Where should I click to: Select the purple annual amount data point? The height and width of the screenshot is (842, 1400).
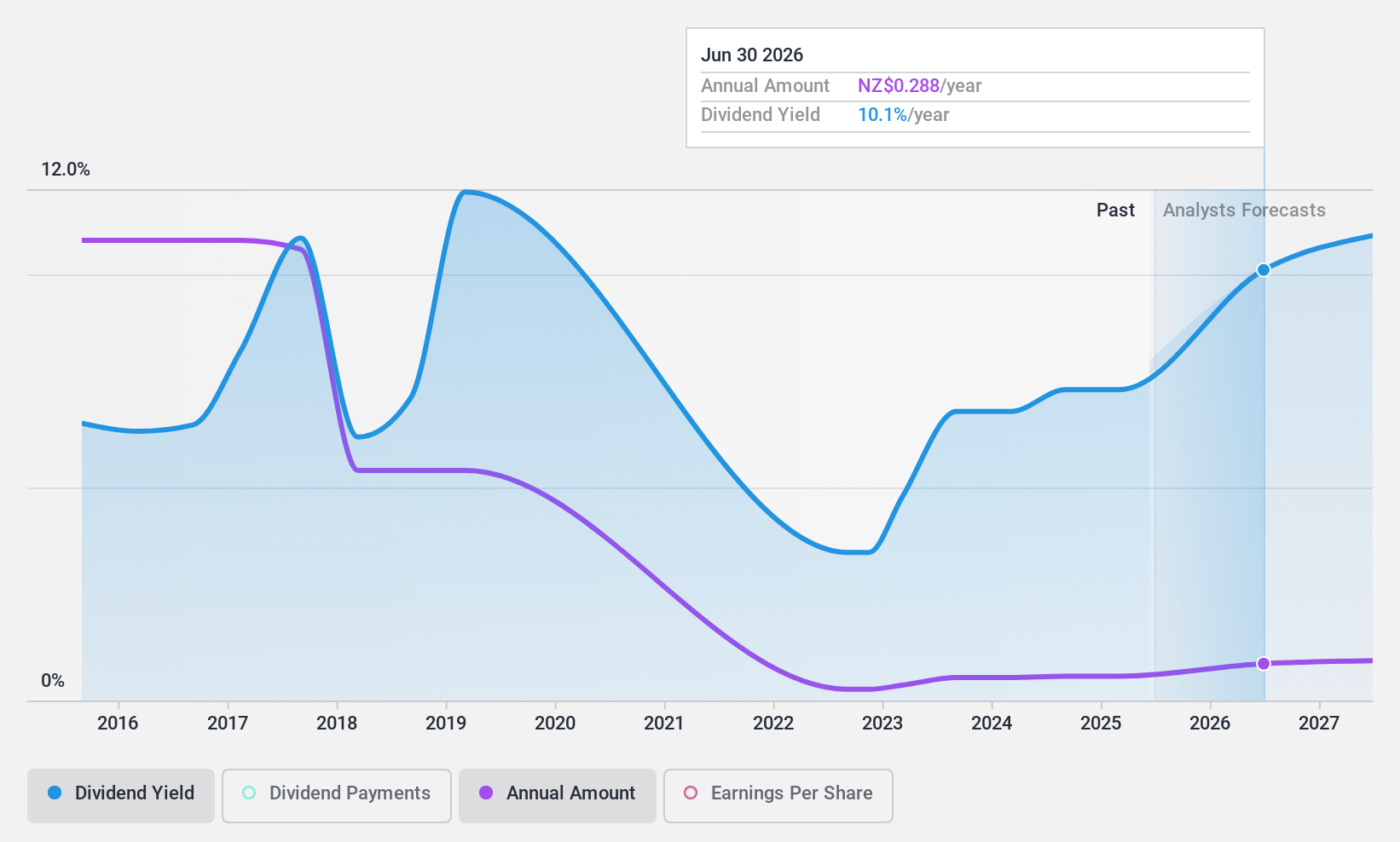click(1264, 663)
